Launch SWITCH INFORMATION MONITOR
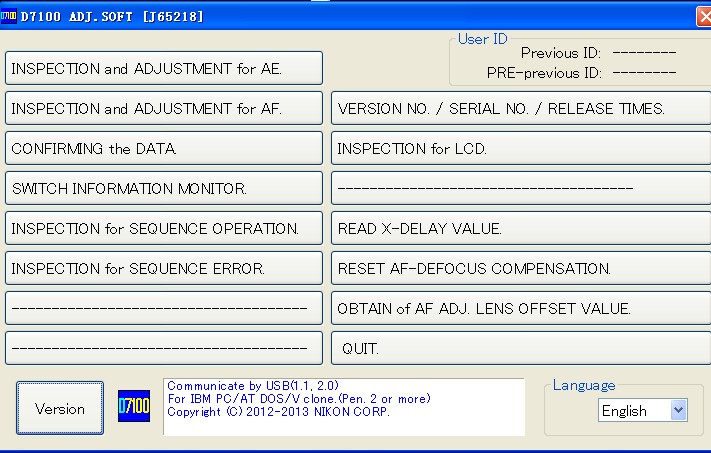Screen dimensions: 711x453 pos(164,188)
